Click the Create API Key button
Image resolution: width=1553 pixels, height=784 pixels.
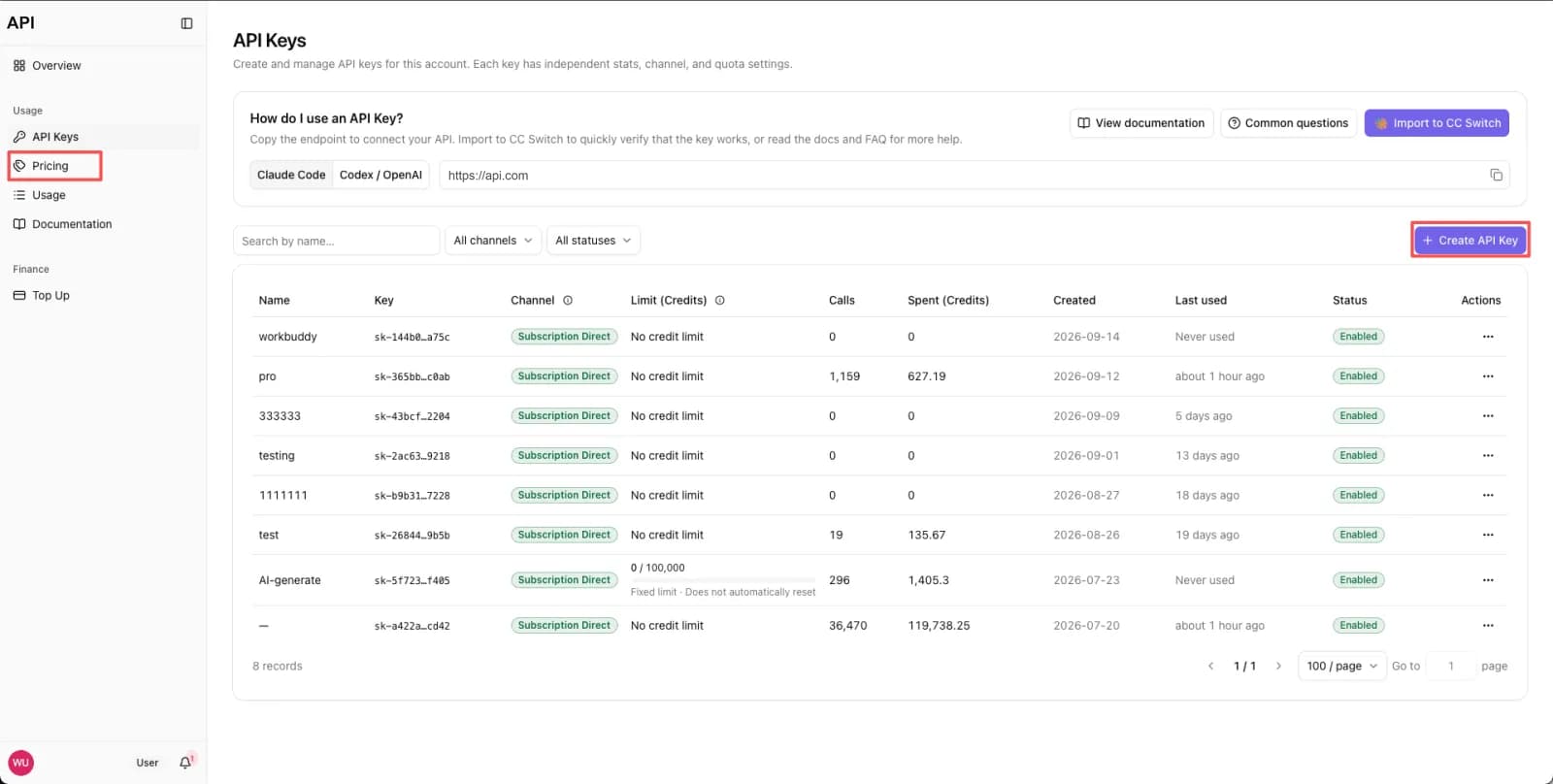[1470, 241]
